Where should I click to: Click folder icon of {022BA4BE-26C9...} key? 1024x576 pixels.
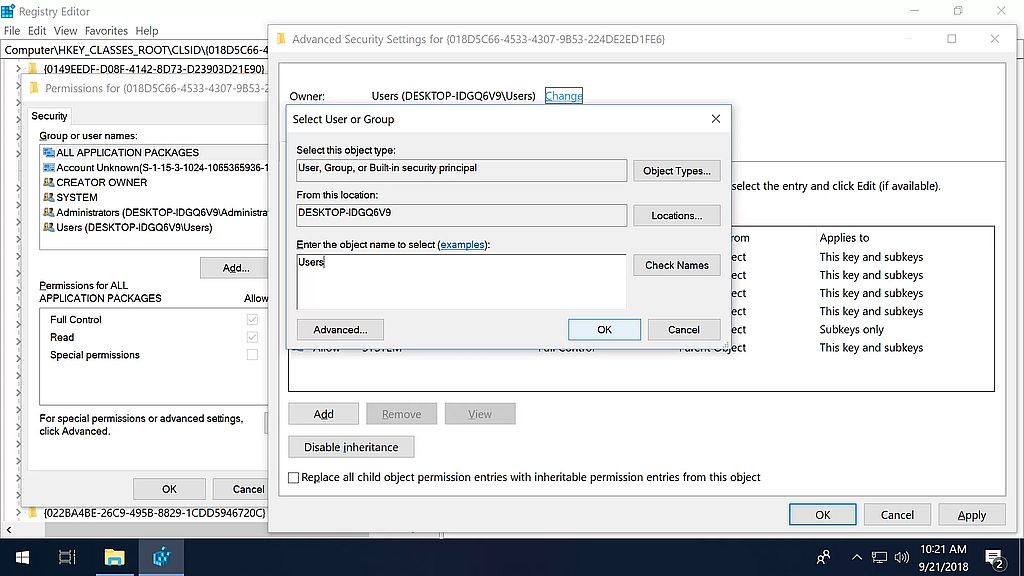(x=33, y=513)
